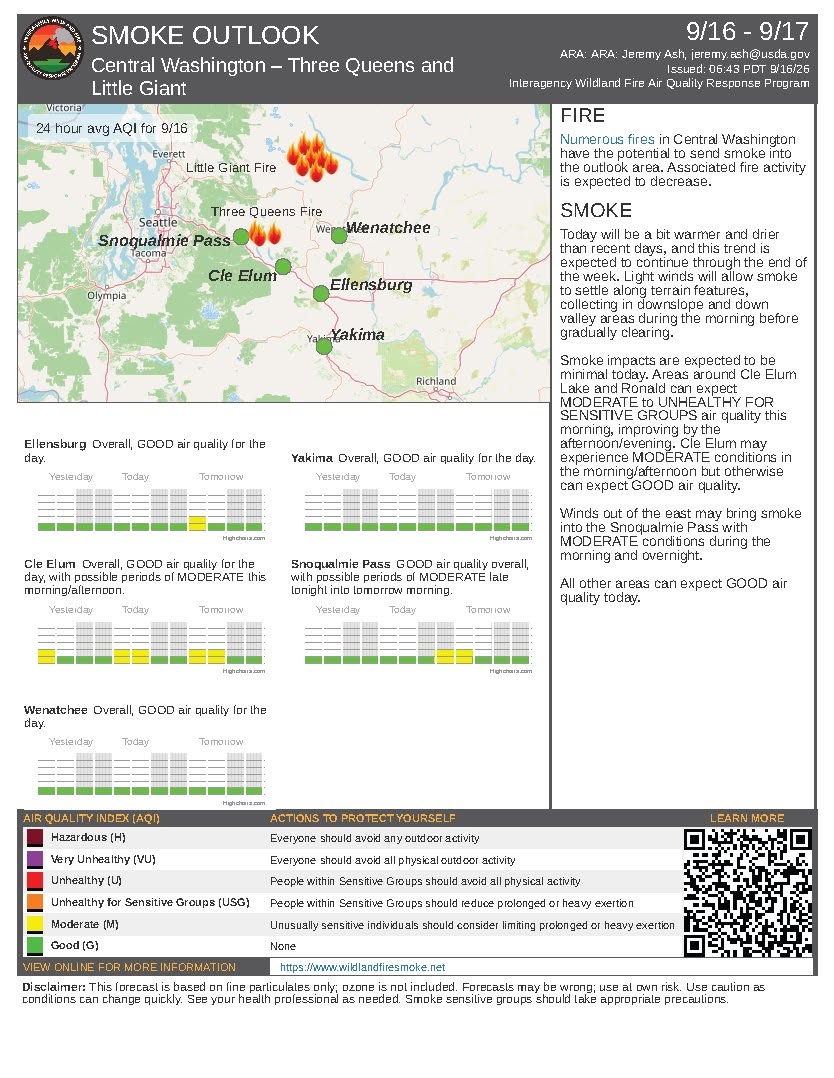This screenshot has width=834, height=1078.
Task: Click 'Everyone should avoid any outdoor activity'
Action: click(x=375, y=839)
